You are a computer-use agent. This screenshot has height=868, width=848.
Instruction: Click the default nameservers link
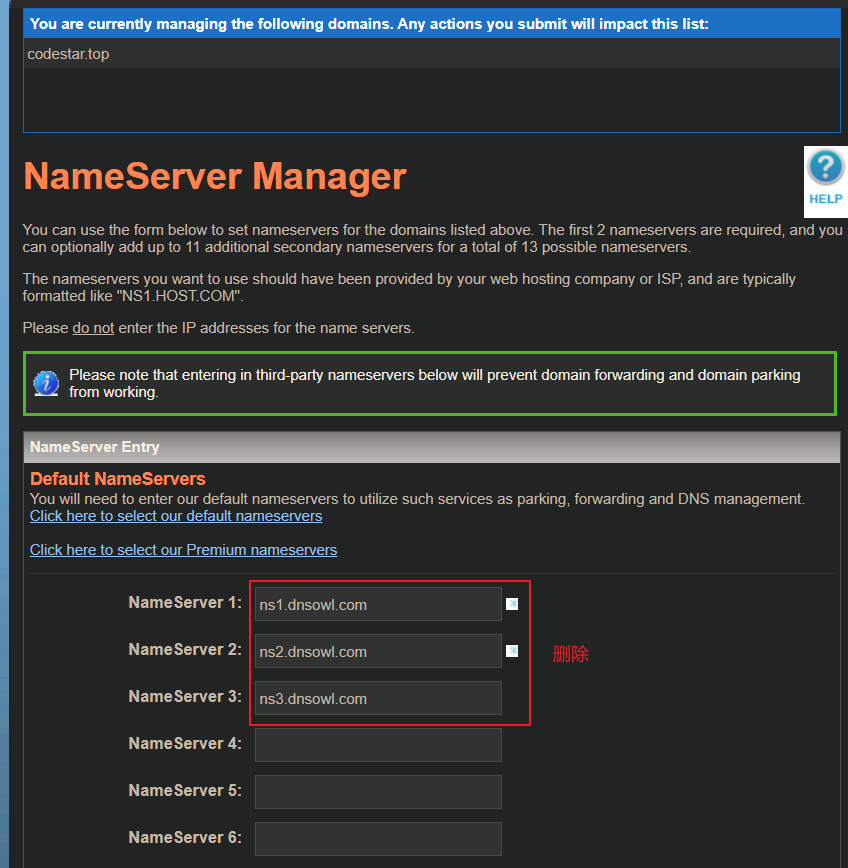(176, 516)
